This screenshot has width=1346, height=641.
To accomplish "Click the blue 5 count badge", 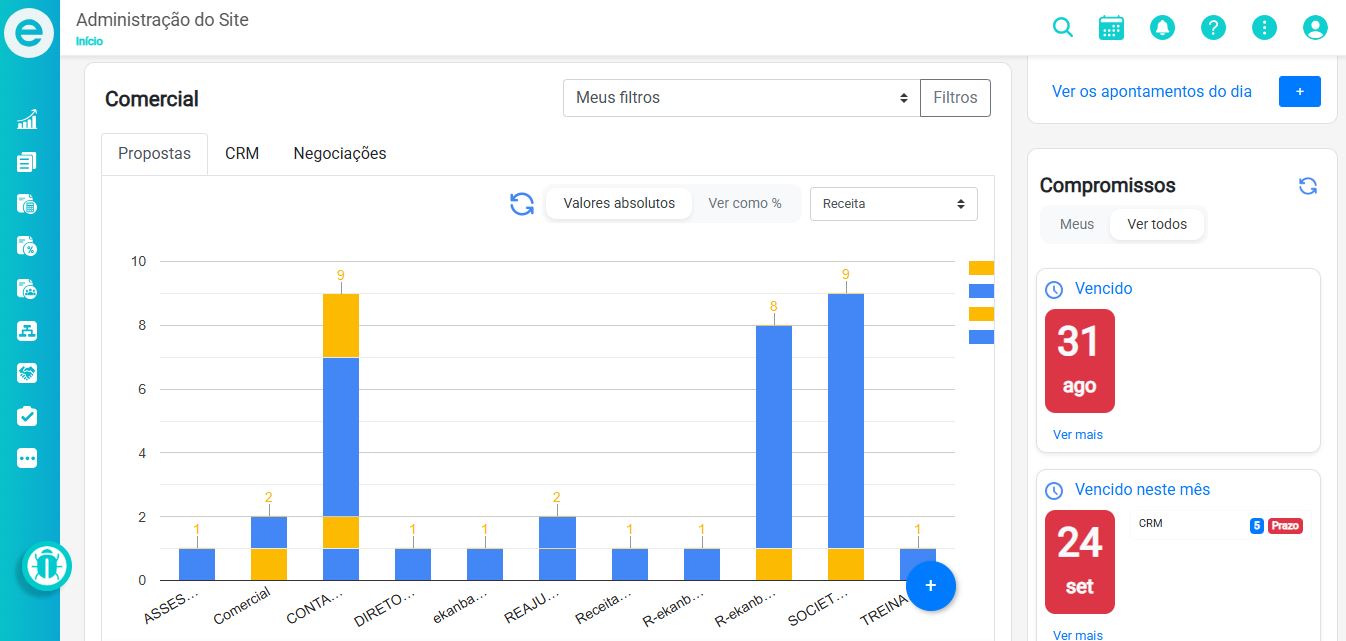I will [1256, 526].
